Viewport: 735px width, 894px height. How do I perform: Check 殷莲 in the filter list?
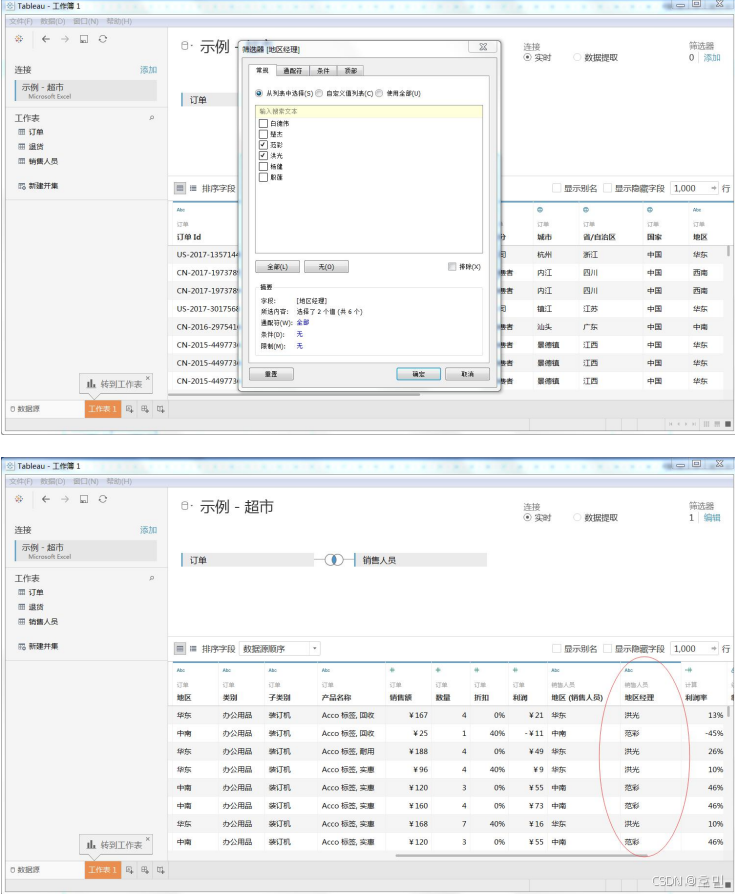[x=263, y=177]
